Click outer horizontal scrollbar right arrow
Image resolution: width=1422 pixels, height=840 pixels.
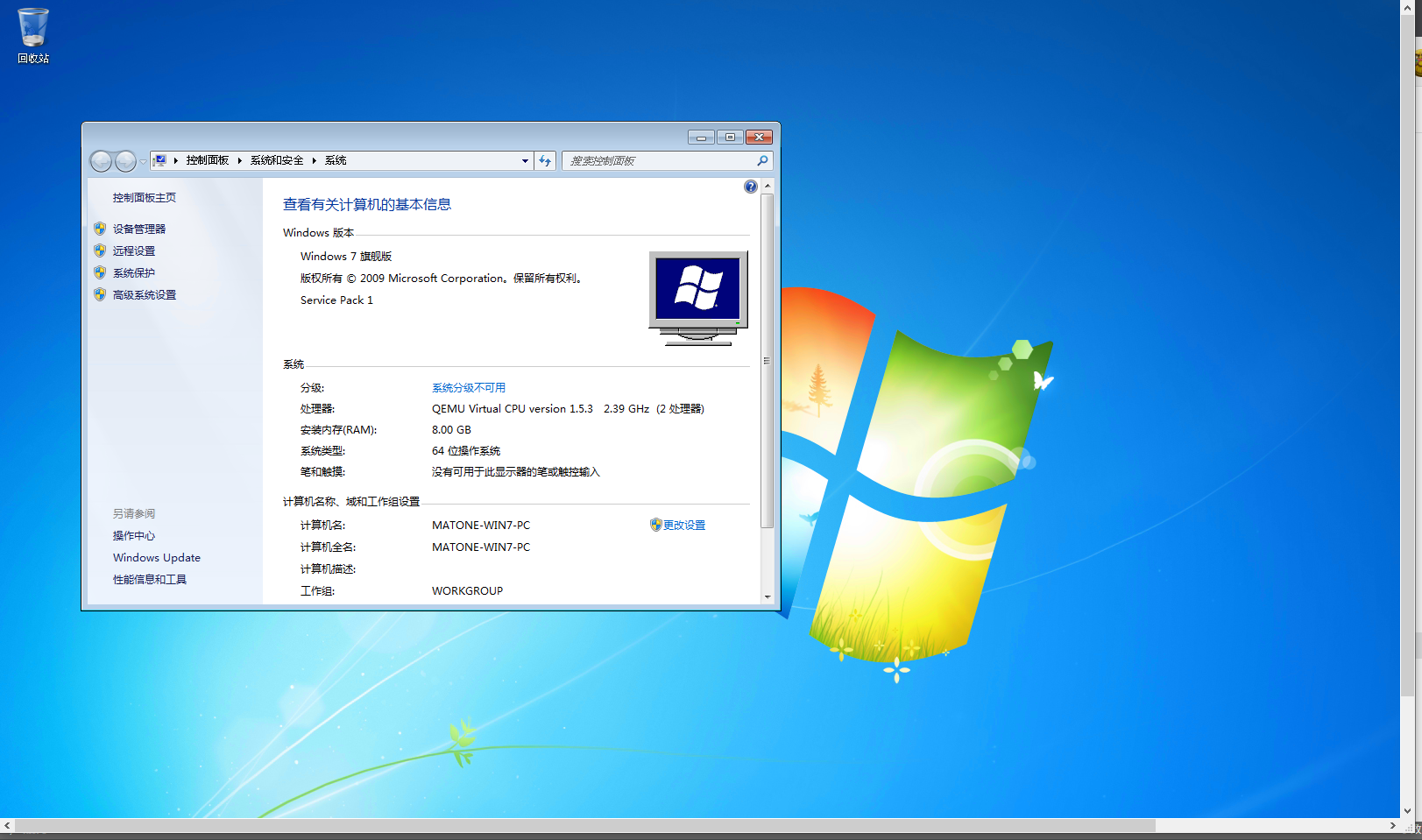click(x=1393, y=826)
